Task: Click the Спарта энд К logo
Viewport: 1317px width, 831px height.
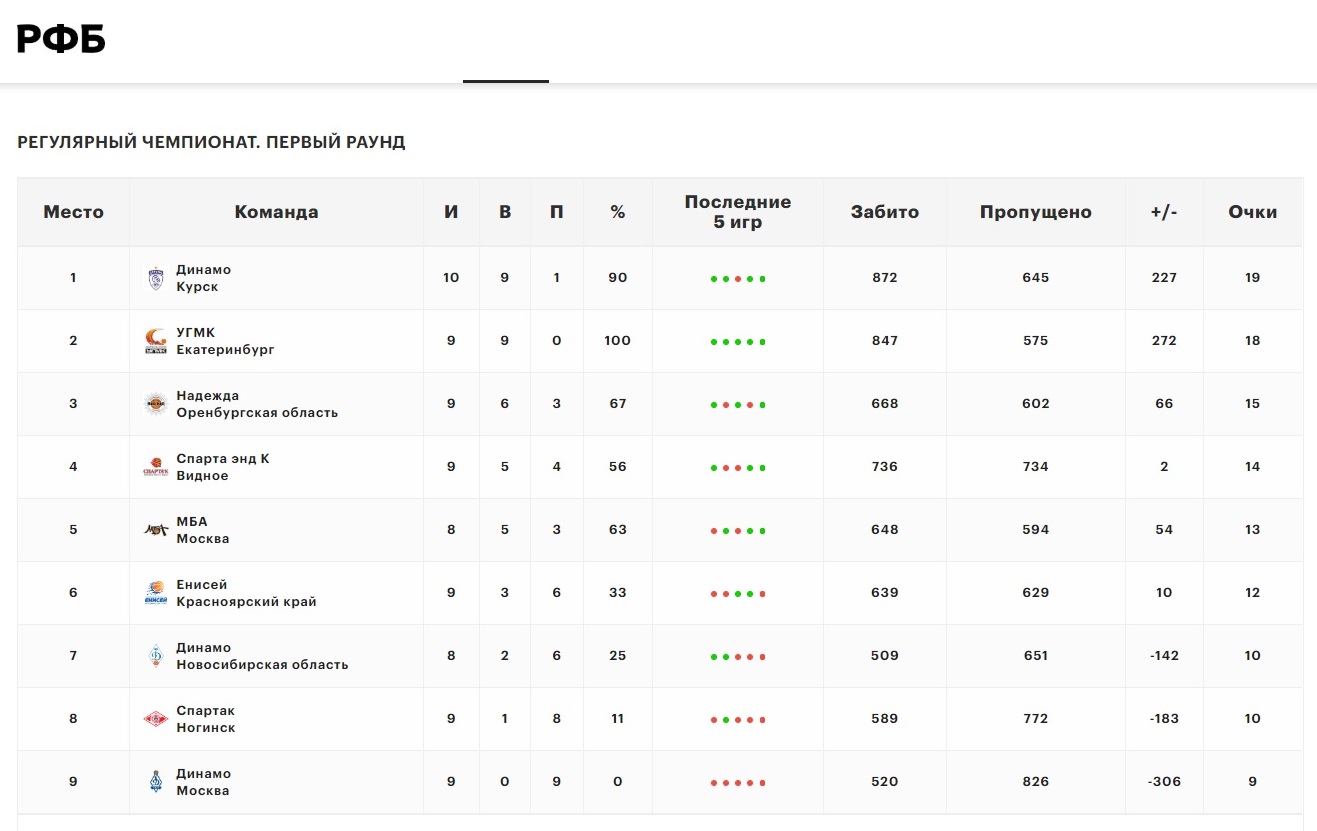Action: tap(155, 467)
